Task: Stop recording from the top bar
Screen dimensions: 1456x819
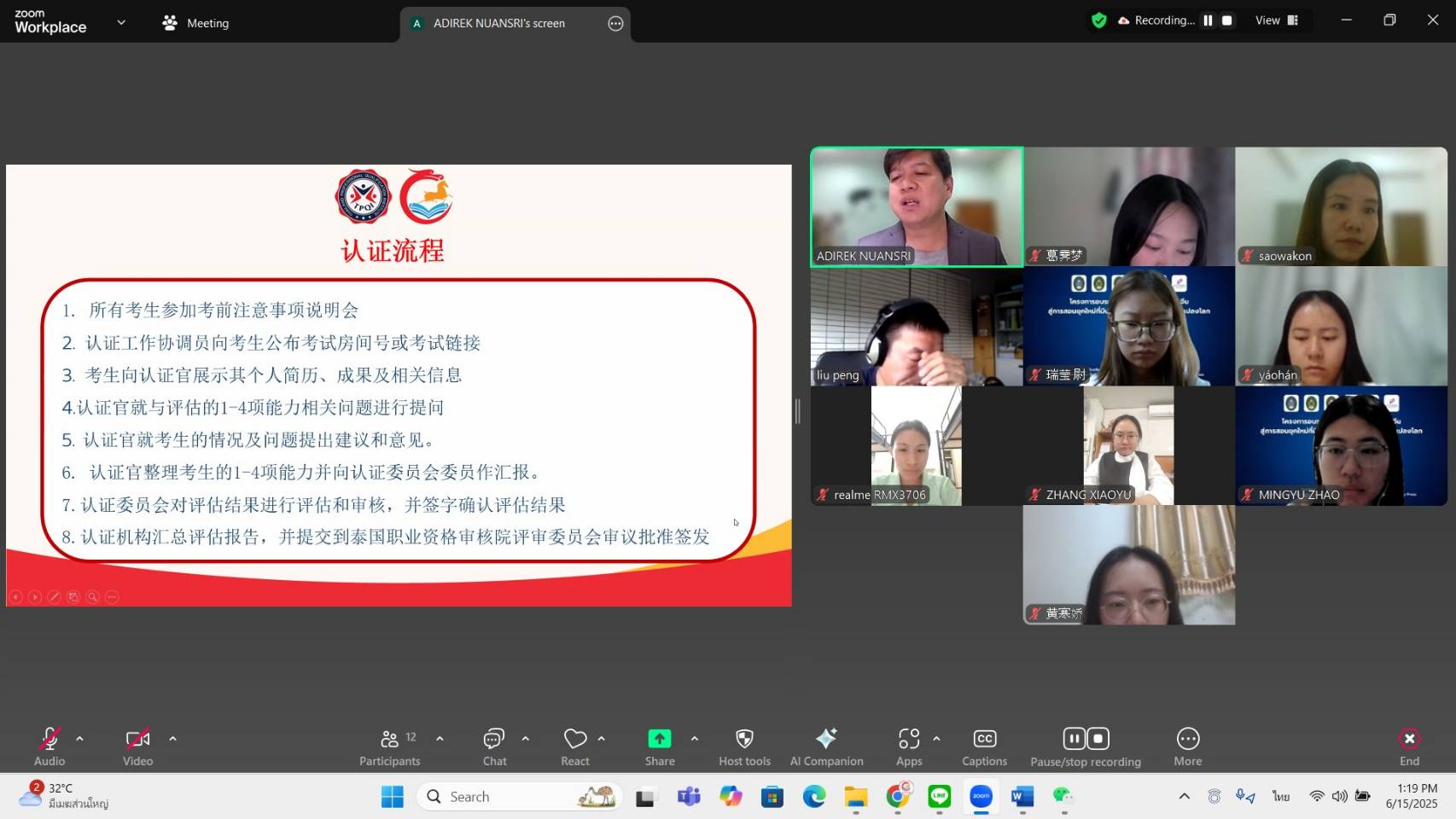Action: [1226, 20]
